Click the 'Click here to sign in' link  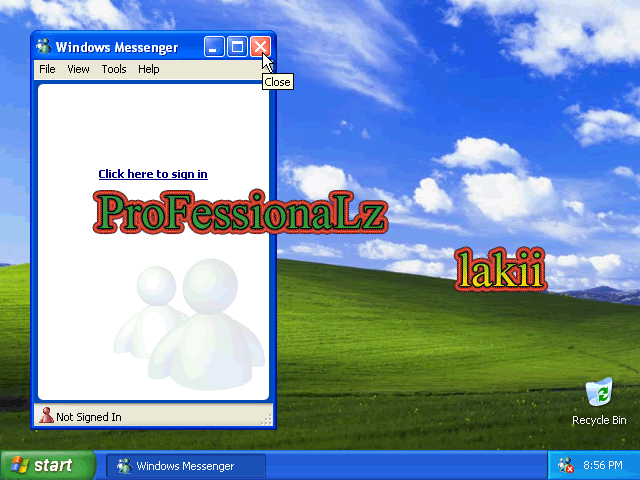(x=153, y=174)
